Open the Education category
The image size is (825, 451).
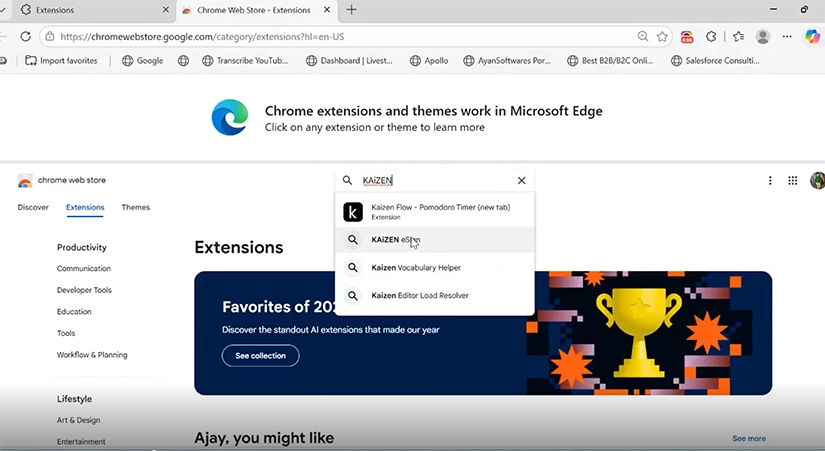tap(74, 312)
